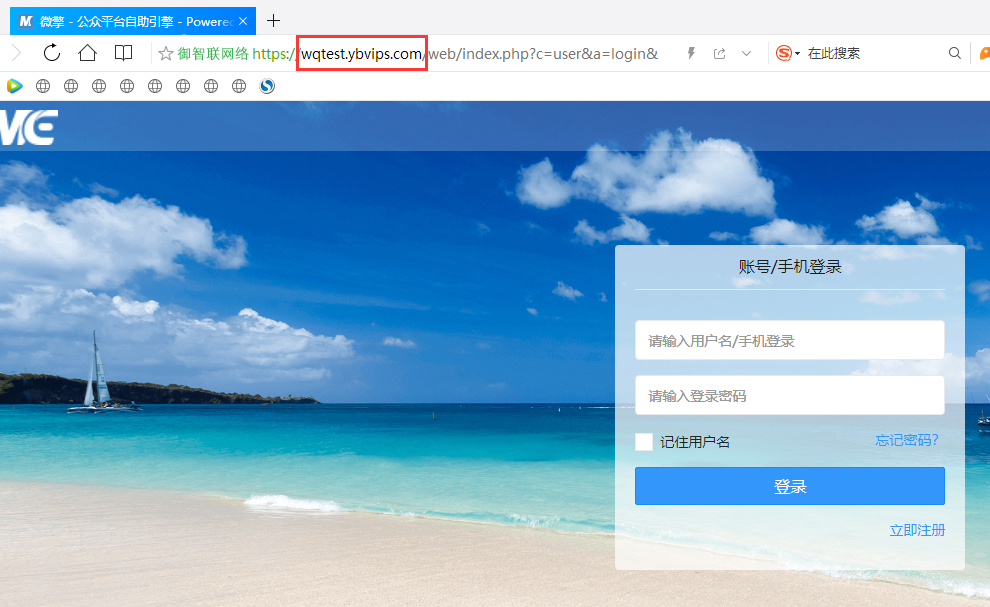990x607 pixels.
Task: Open a new tab with plus button
Action: click(274, 20)
